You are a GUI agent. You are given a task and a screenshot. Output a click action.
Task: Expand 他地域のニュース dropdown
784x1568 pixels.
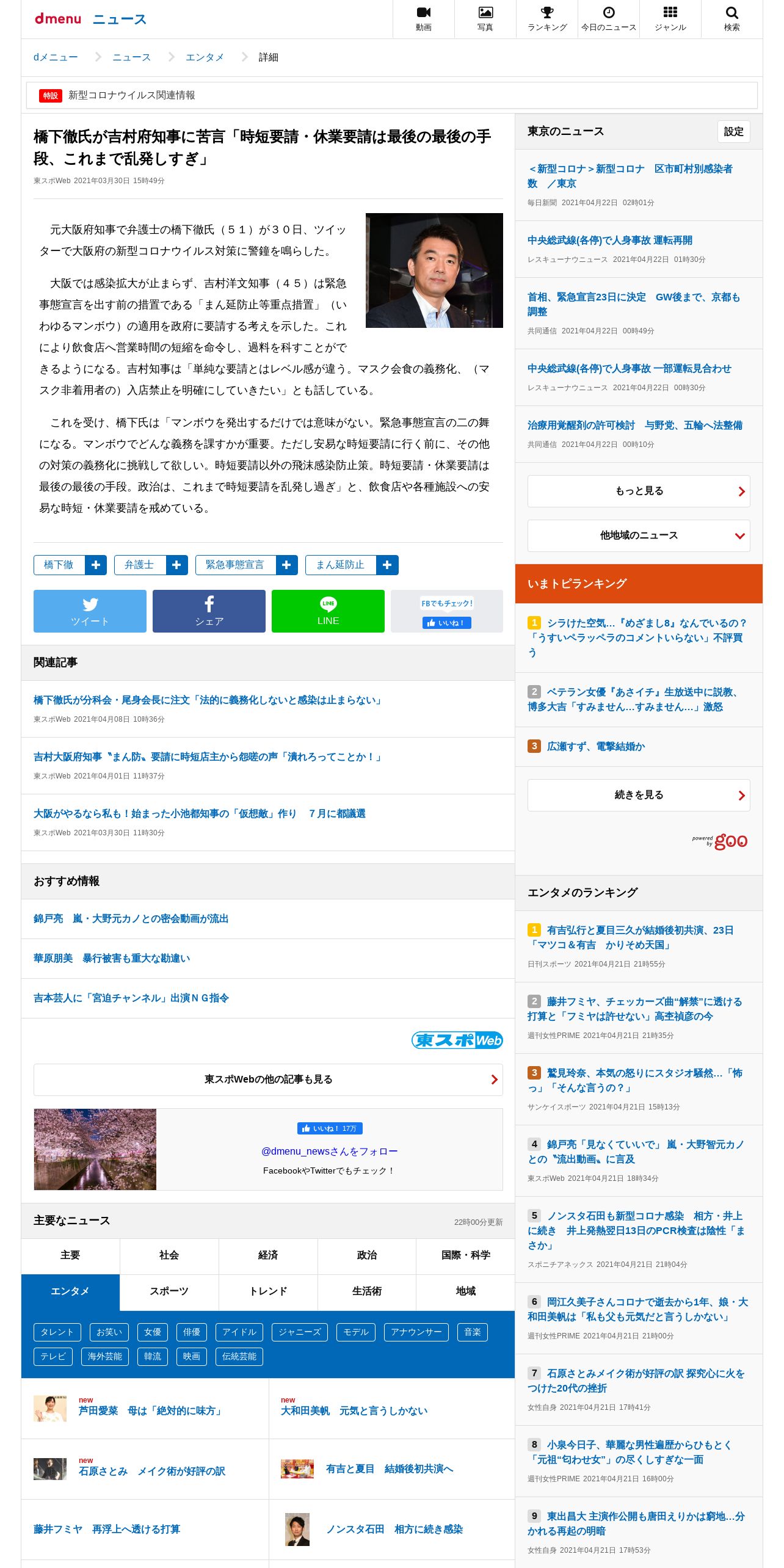pos(639,535)
